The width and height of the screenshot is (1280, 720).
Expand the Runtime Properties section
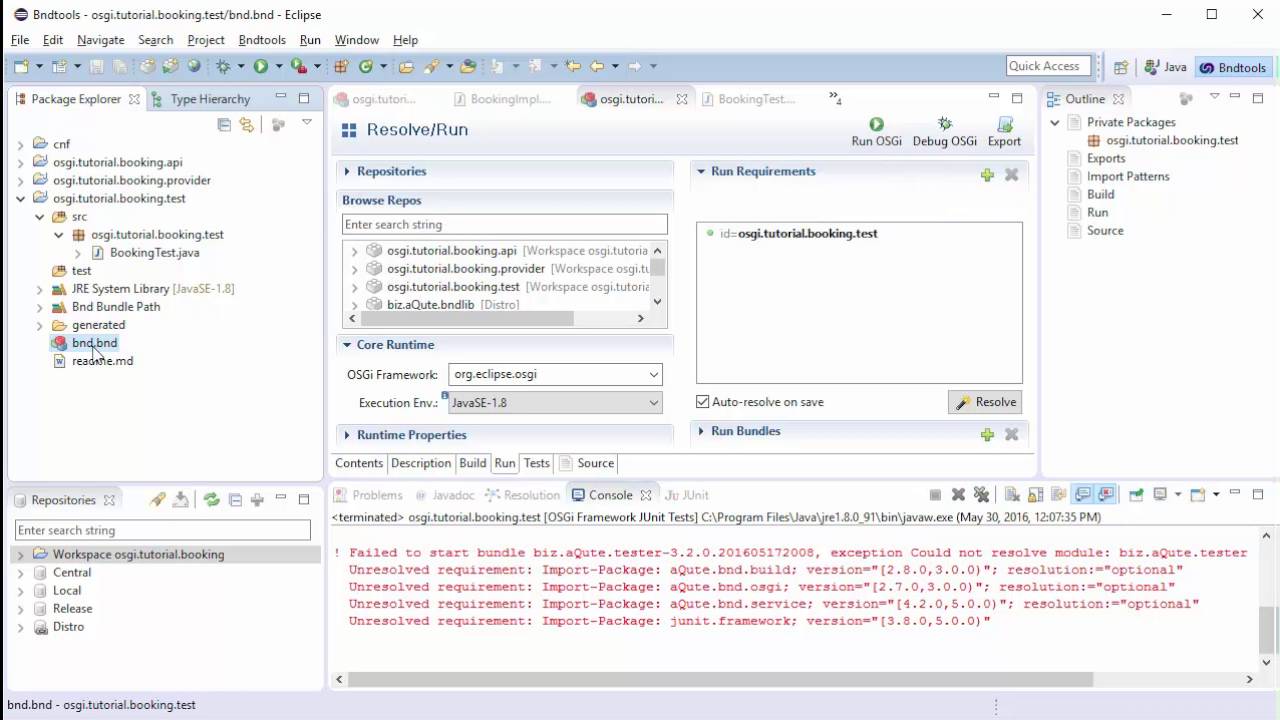(347, 435)
